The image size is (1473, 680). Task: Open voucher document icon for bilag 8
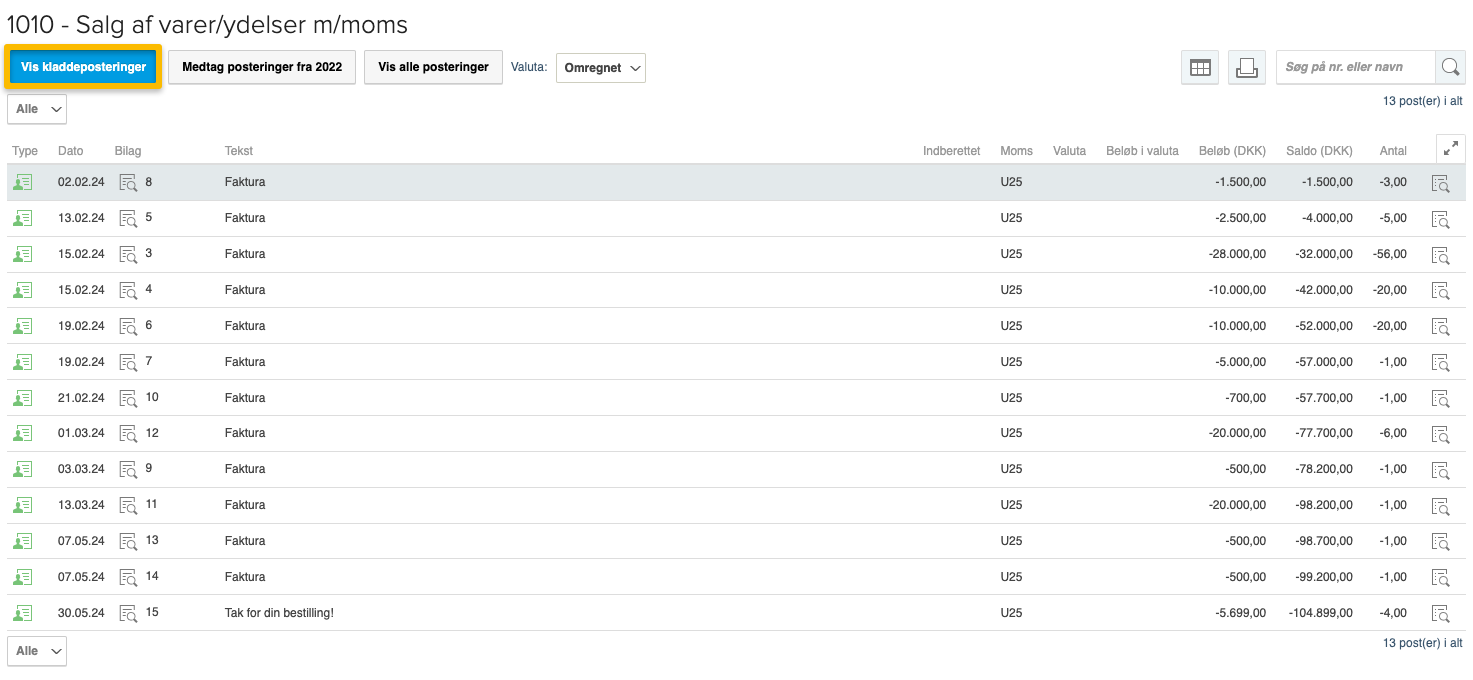pyautogui.click(x=128, y=182)
